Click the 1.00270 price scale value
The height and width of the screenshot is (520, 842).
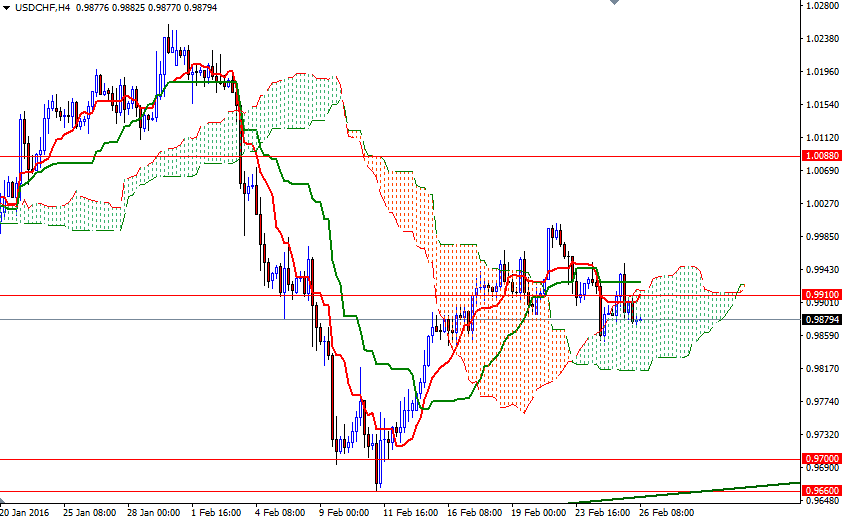[822, 204]
